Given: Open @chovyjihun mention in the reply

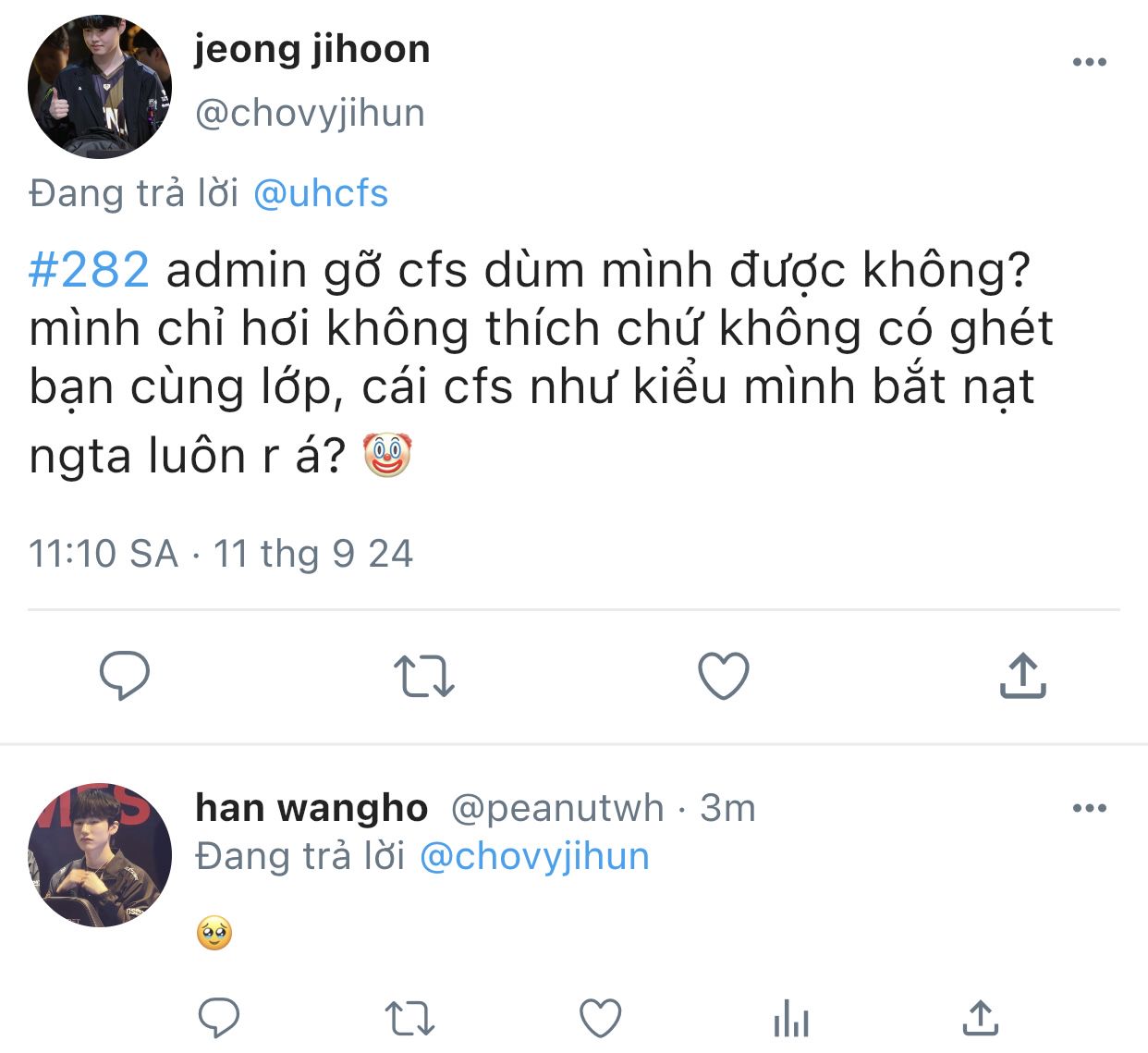Looking at the screenshot, I should tap(534, 856).
